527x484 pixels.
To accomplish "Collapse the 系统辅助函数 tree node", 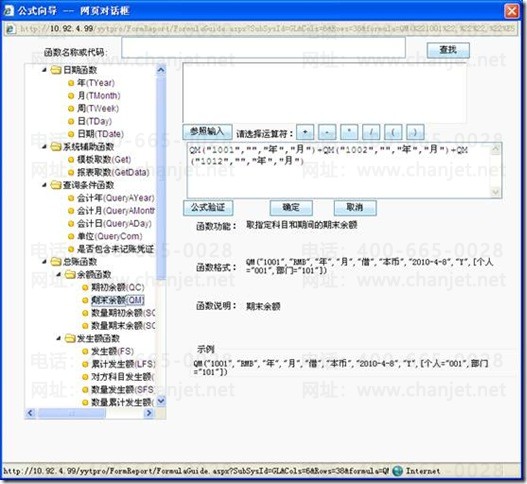I will (44, 147).
